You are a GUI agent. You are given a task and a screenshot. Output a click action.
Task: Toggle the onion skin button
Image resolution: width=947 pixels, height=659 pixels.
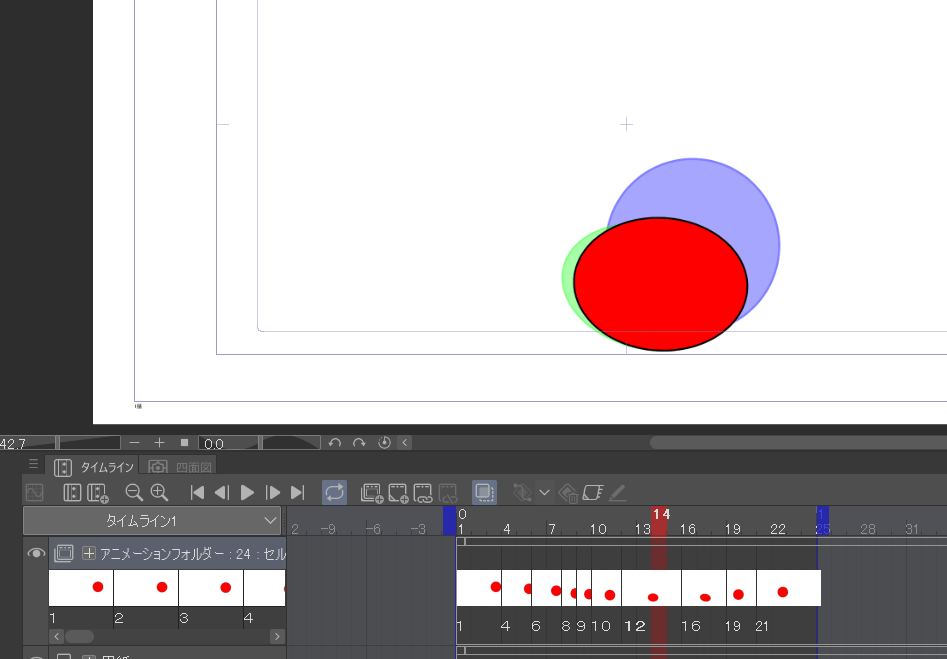click(484, 492)
